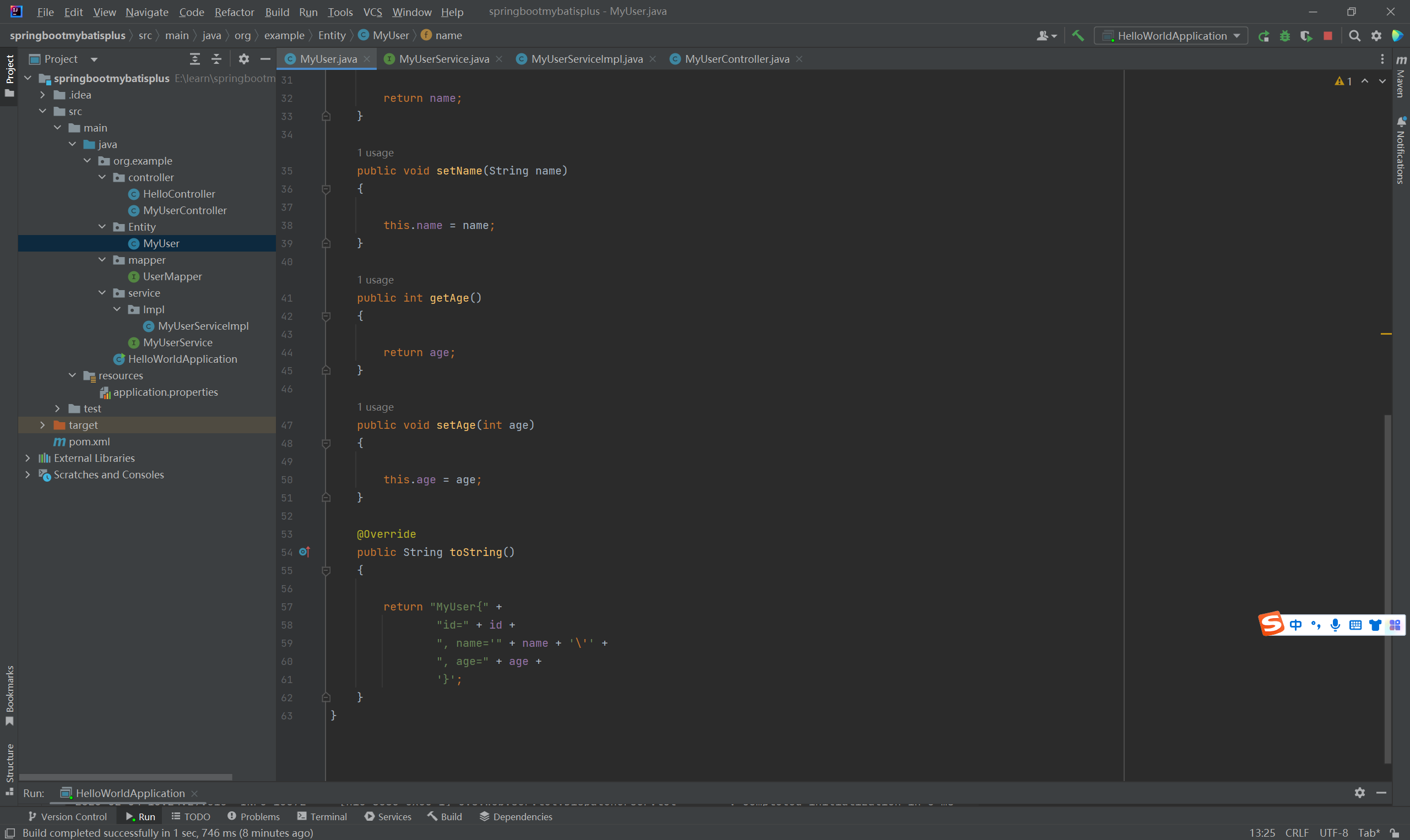Click Collapse All icon in Project panel
The width and height of the screenshot is (1410, 840).
pyautogui.click(x=216, y=59)
